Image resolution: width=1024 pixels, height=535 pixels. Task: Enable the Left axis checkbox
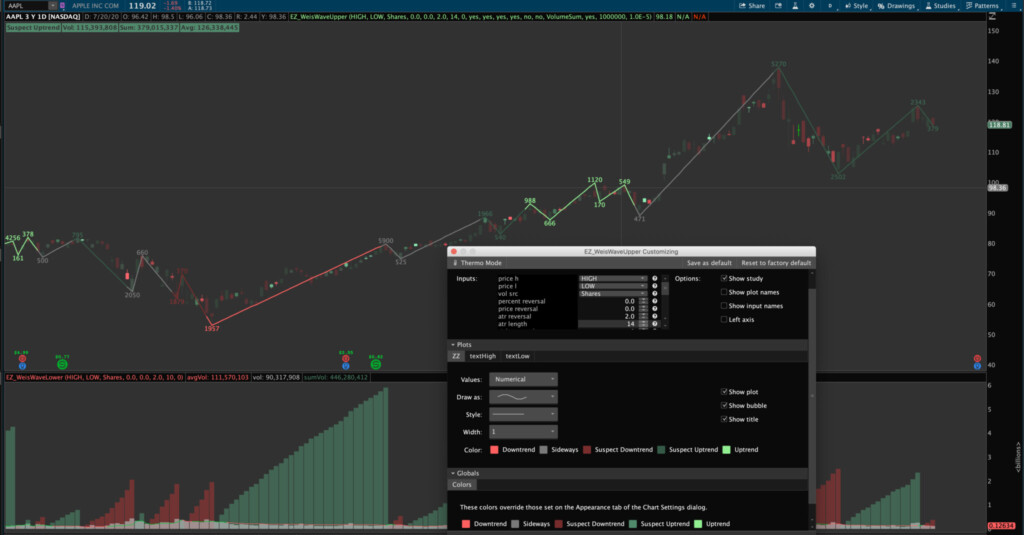[x=724, y=319]
